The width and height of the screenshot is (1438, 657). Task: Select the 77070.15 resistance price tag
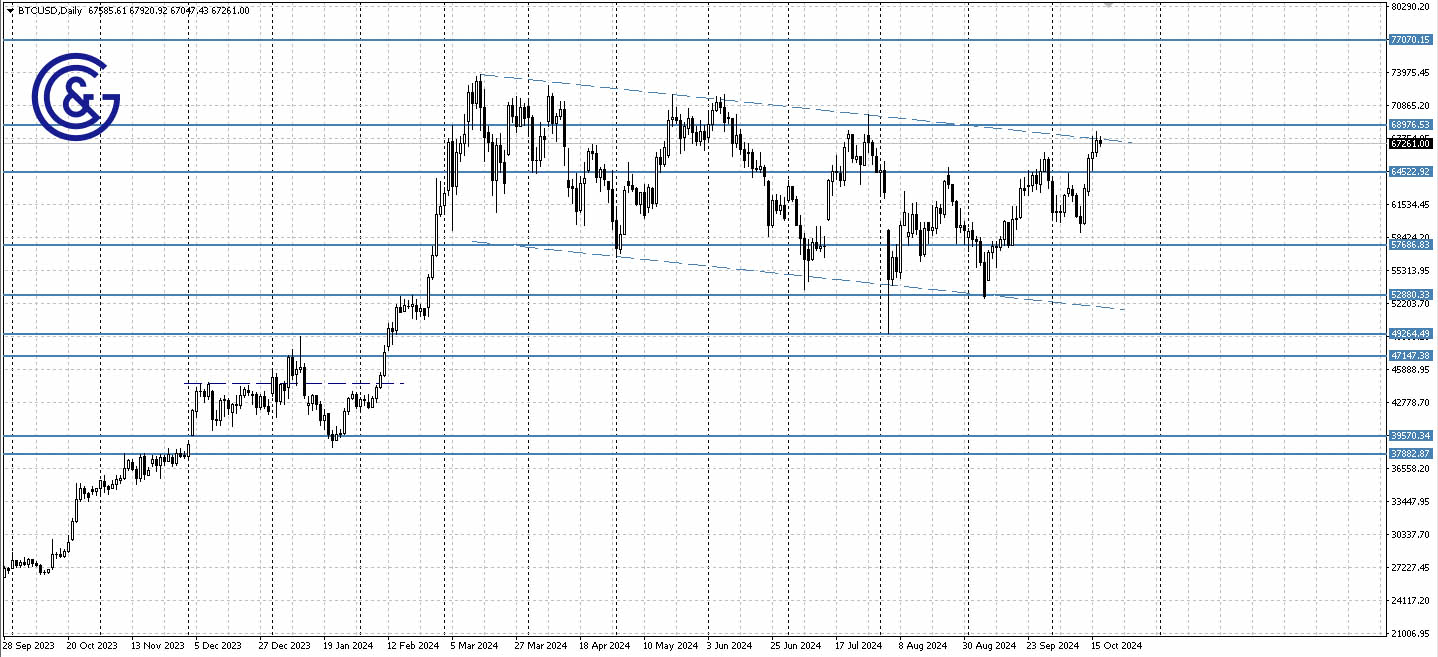pyautogui.click(x=1410, y=40)
